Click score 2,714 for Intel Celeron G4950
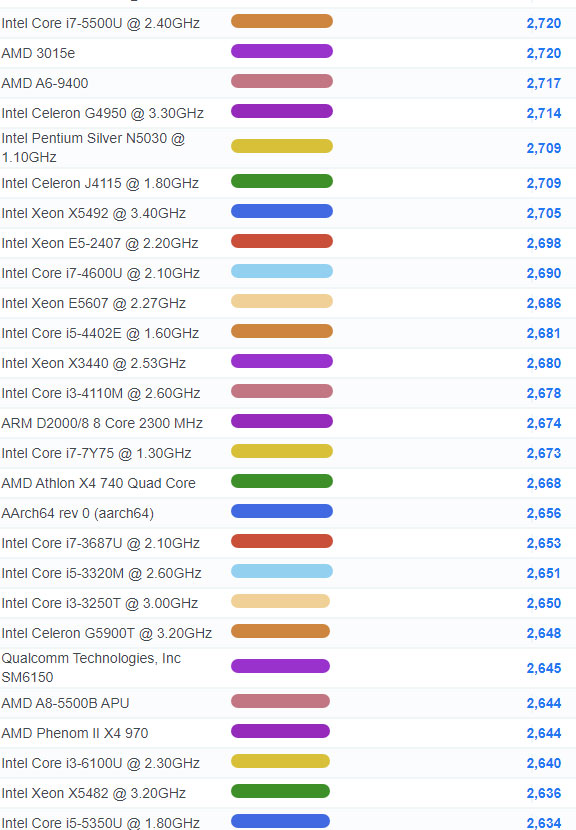Screen dimensions: 576x830 click(544, 113)
